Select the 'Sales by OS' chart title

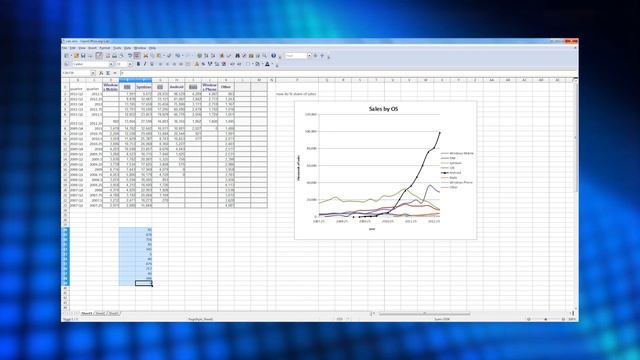[383, 109]
